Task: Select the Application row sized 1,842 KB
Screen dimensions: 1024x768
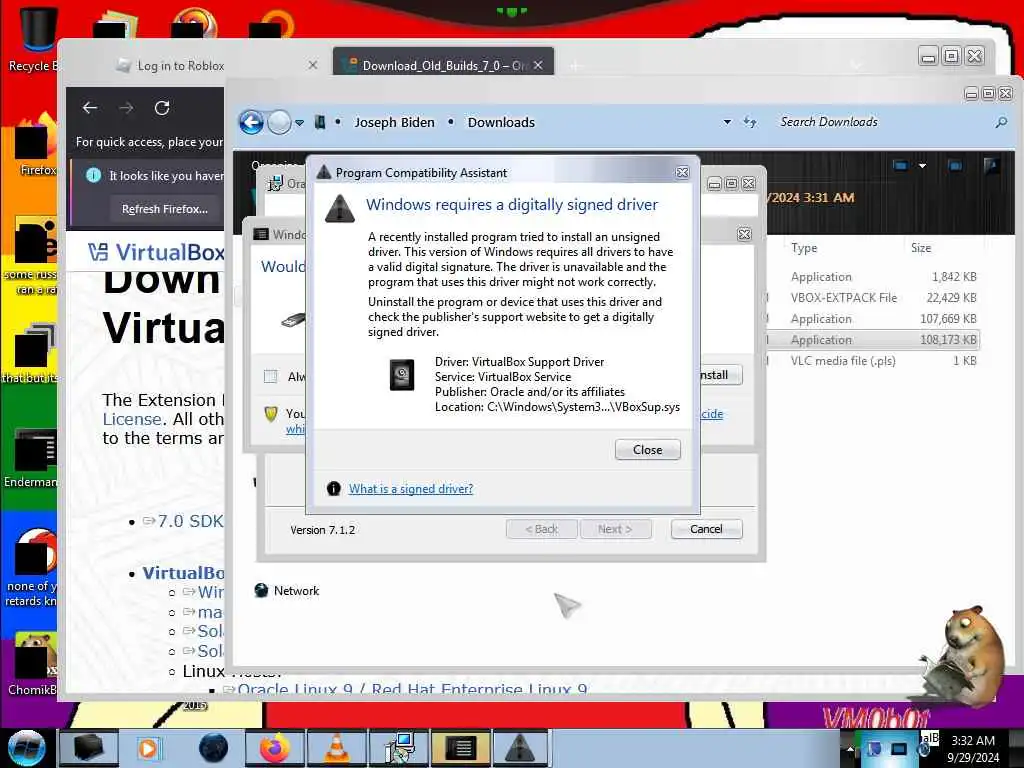Action: point(873,277)
